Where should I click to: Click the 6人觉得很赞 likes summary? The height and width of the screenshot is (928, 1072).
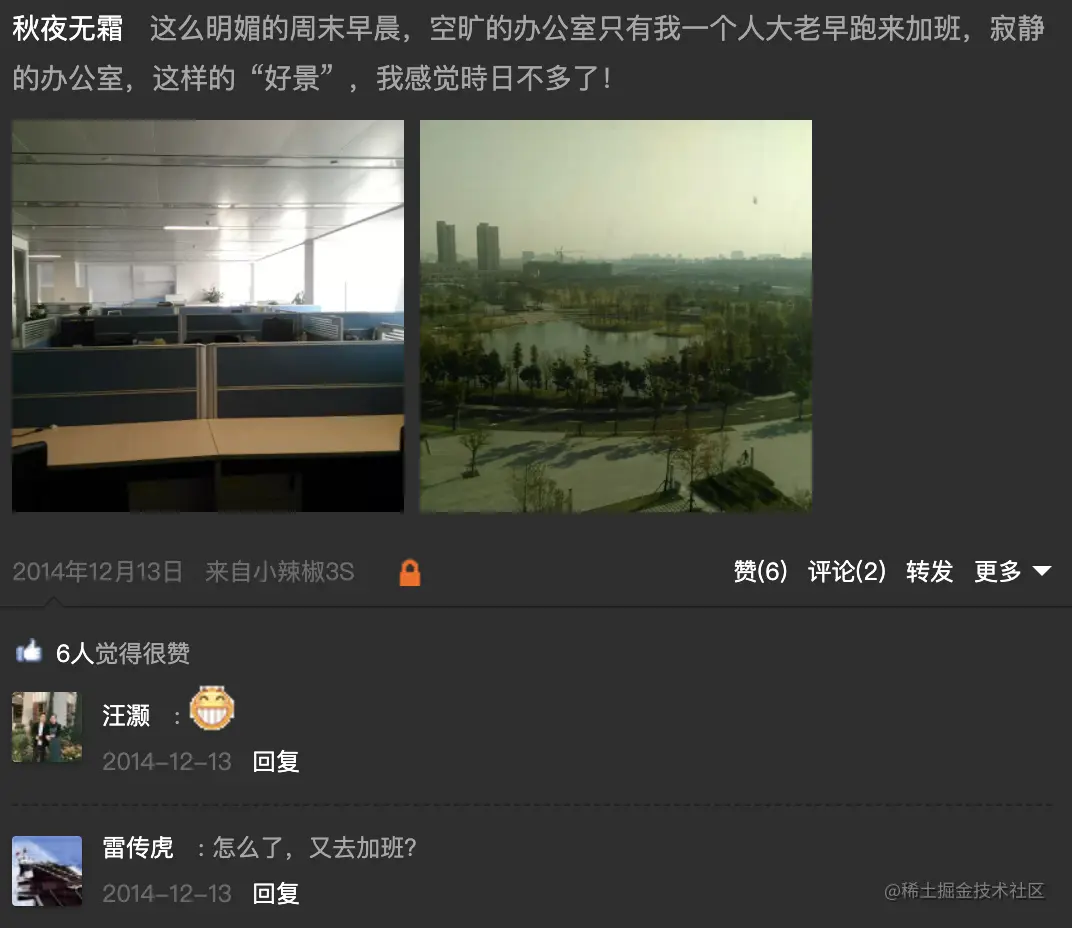pyautogui.click(x=122, y=653)
